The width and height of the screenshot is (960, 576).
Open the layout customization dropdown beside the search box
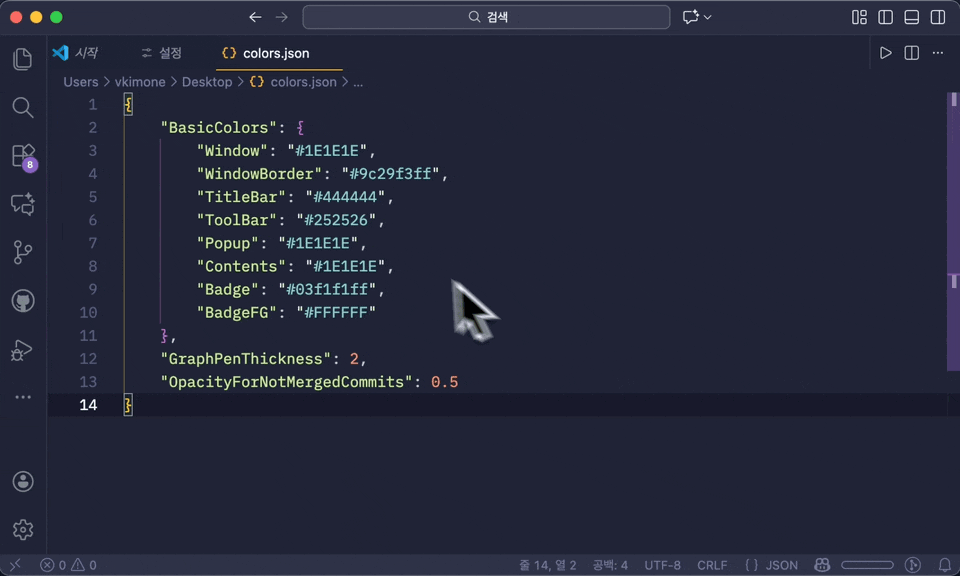[692, 16]
